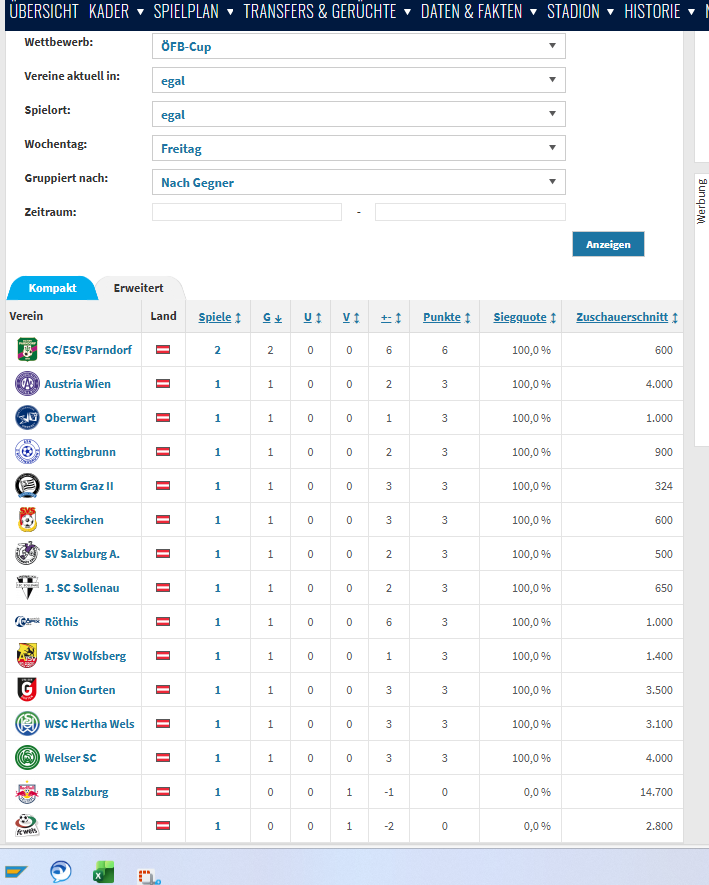Click the Union Gurten club logo

(27, 690)
